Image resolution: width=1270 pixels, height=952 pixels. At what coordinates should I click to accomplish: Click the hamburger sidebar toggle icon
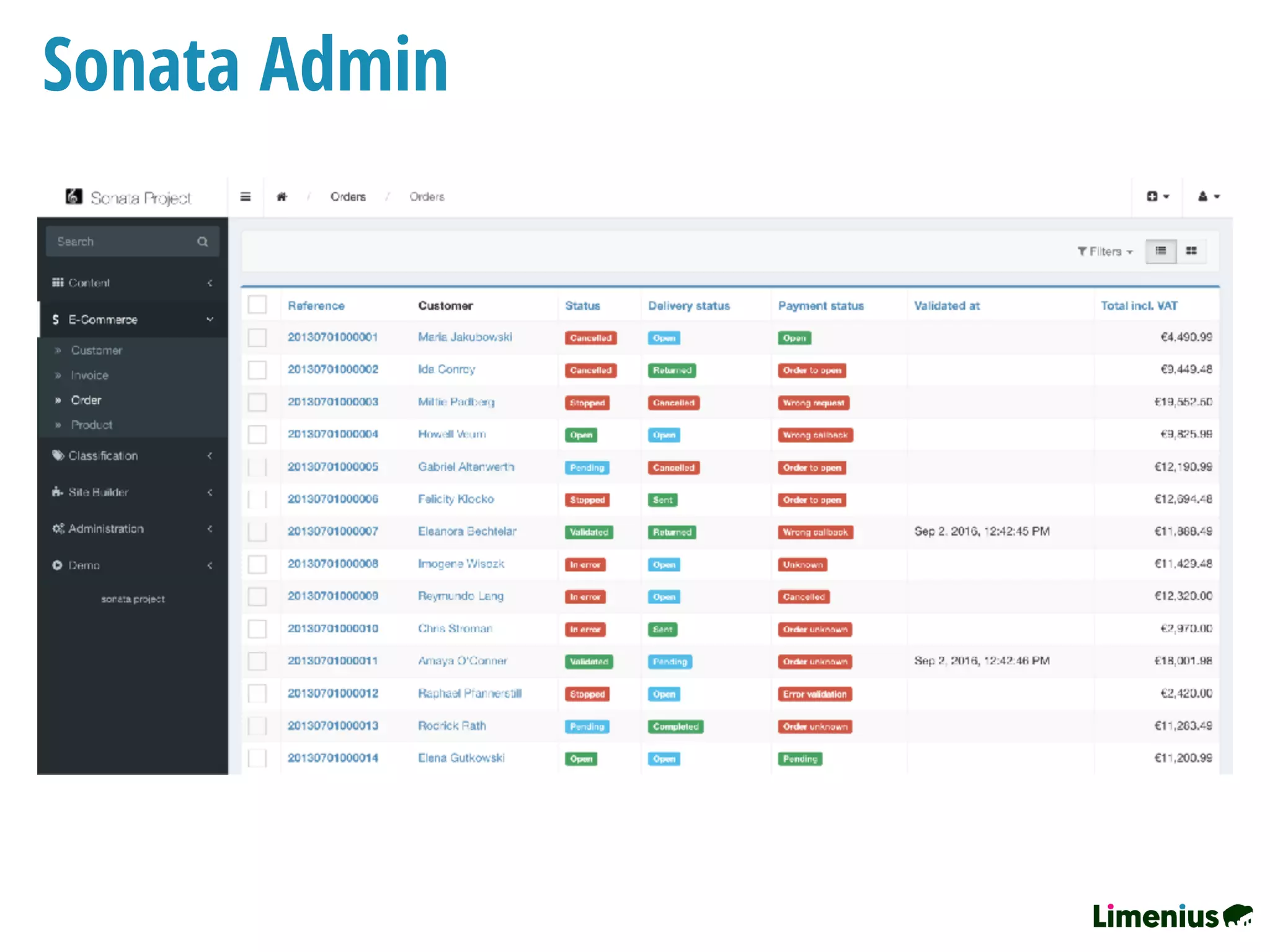pos(246,196)
